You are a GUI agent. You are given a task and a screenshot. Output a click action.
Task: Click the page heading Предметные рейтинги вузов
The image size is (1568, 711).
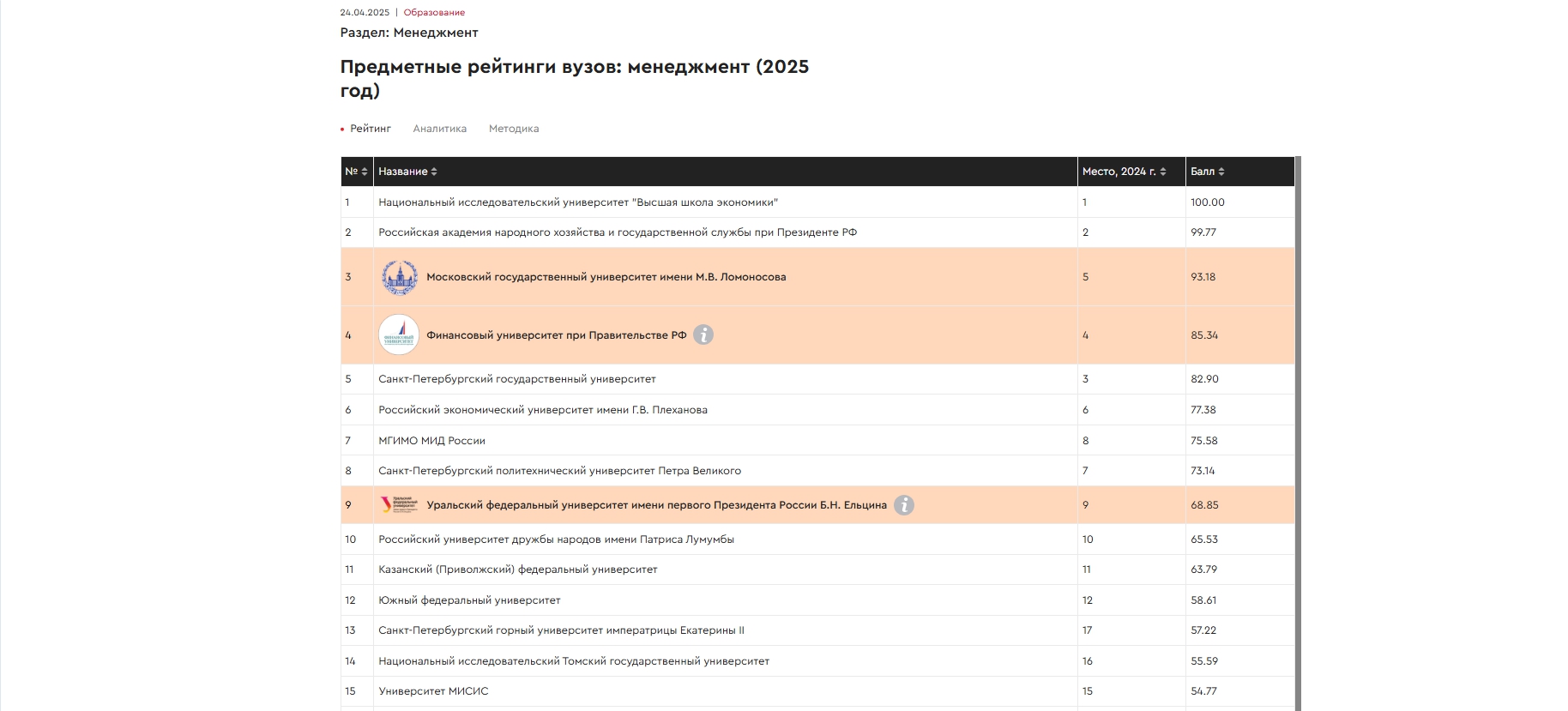point(575,79)
